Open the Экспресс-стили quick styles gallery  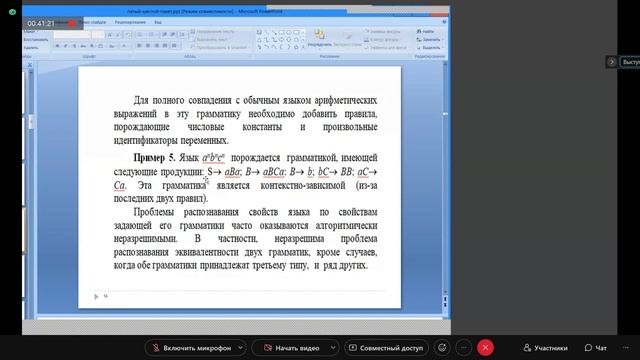tap(347, 38)
